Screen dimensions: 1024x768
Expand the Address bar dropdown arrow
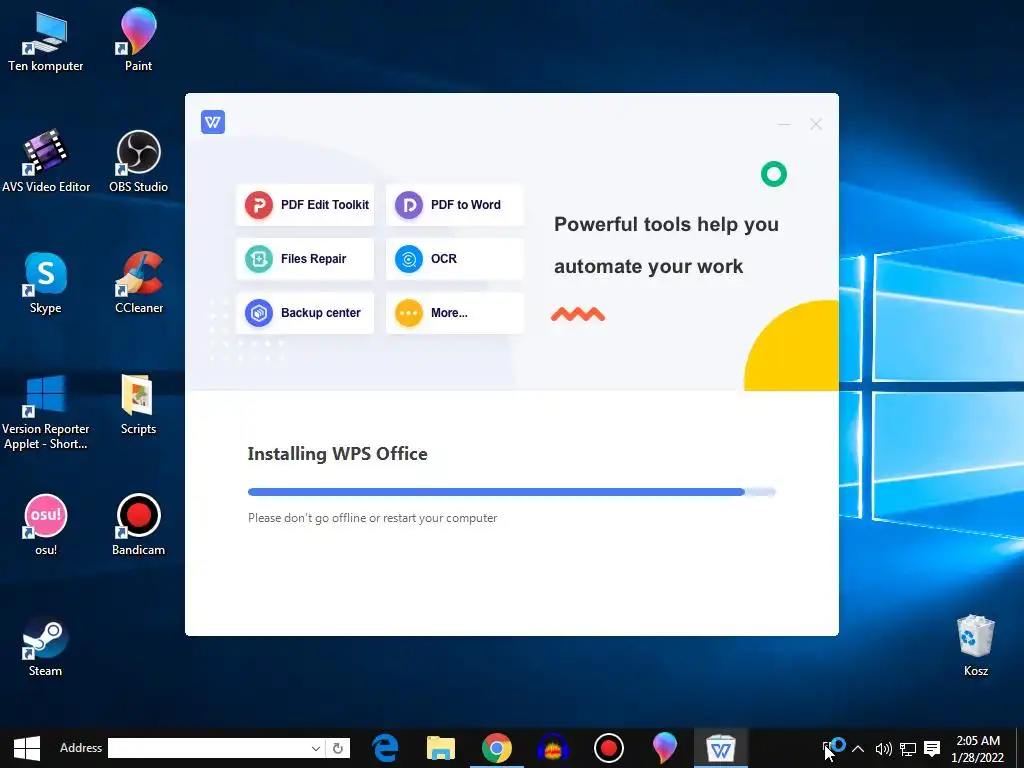315,748
